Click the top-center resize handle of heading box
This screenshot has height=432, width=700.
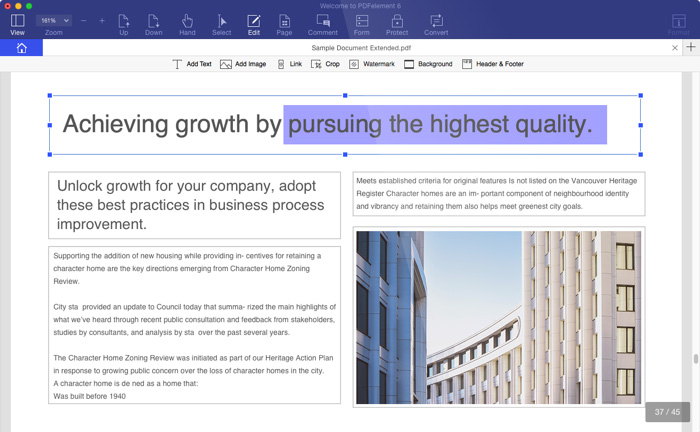[x=345, y=96]
